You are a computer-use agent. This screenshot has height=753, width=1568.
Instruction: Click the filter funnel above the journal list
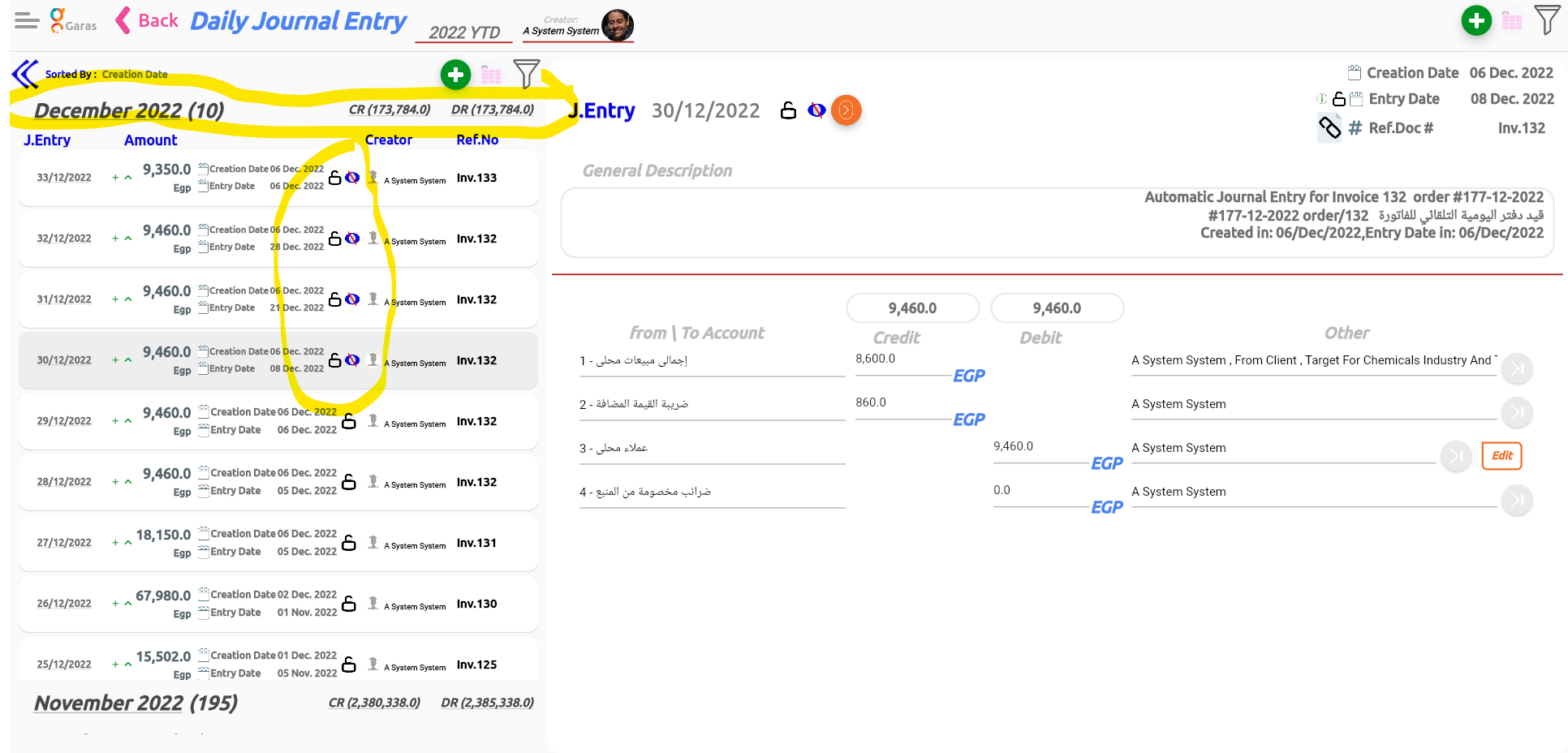point(526,75)
